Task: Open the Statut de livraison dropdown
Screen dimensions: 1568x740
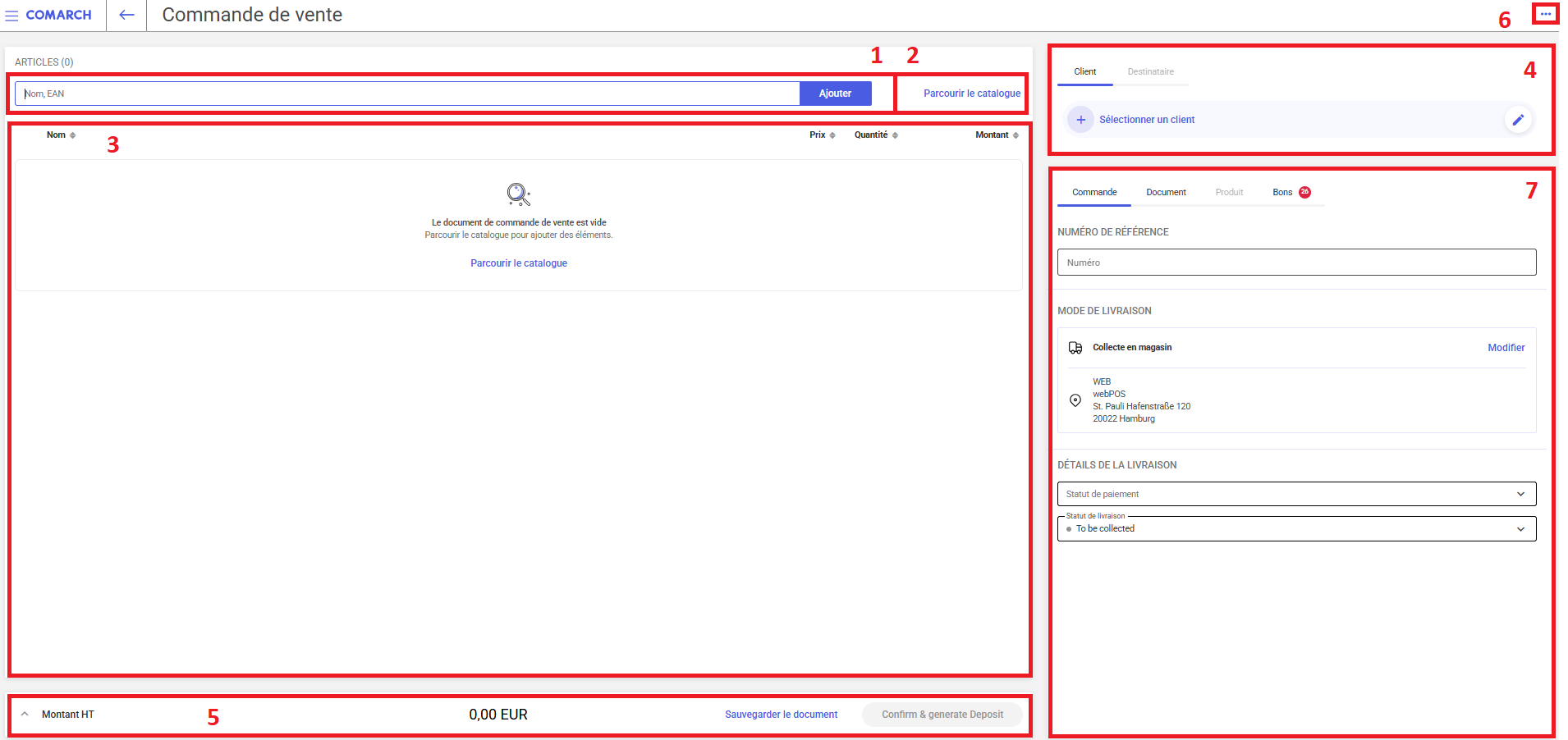Action: point(1295,528)
